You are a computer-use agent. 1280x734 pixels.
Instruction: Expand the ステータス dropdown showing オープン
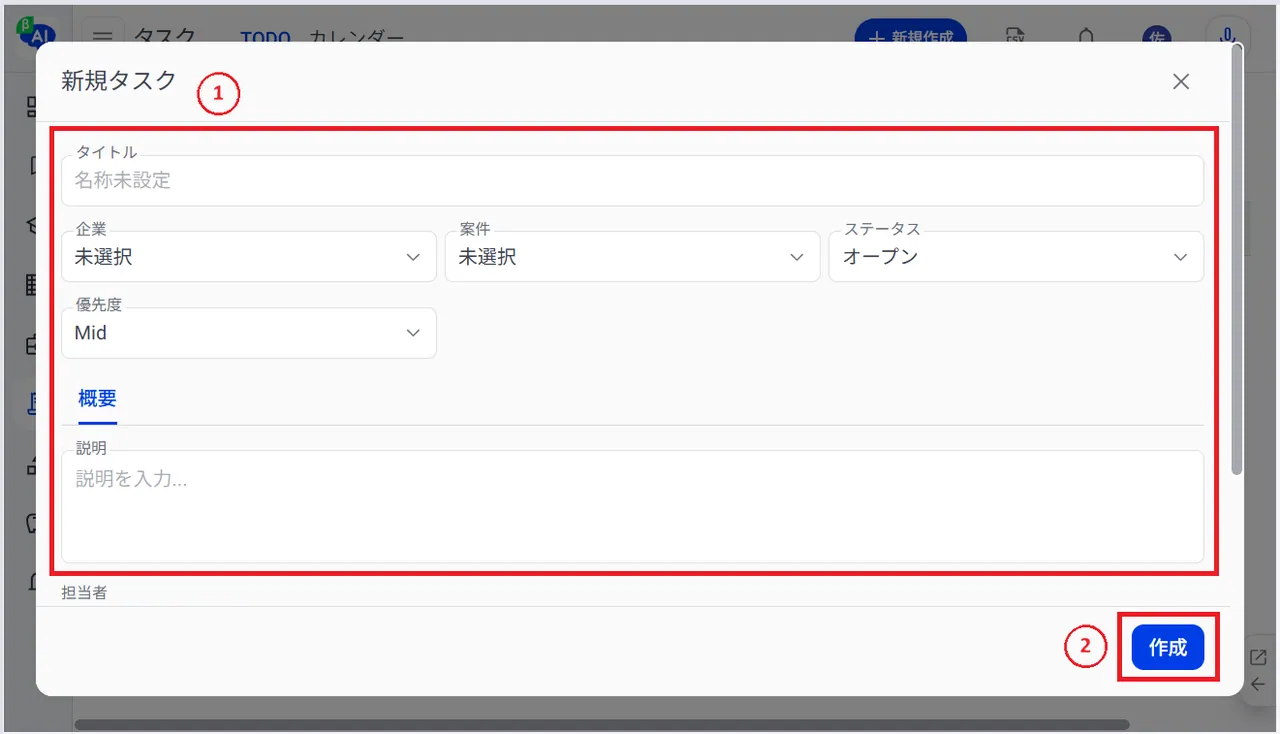(x=1016, y=257)
